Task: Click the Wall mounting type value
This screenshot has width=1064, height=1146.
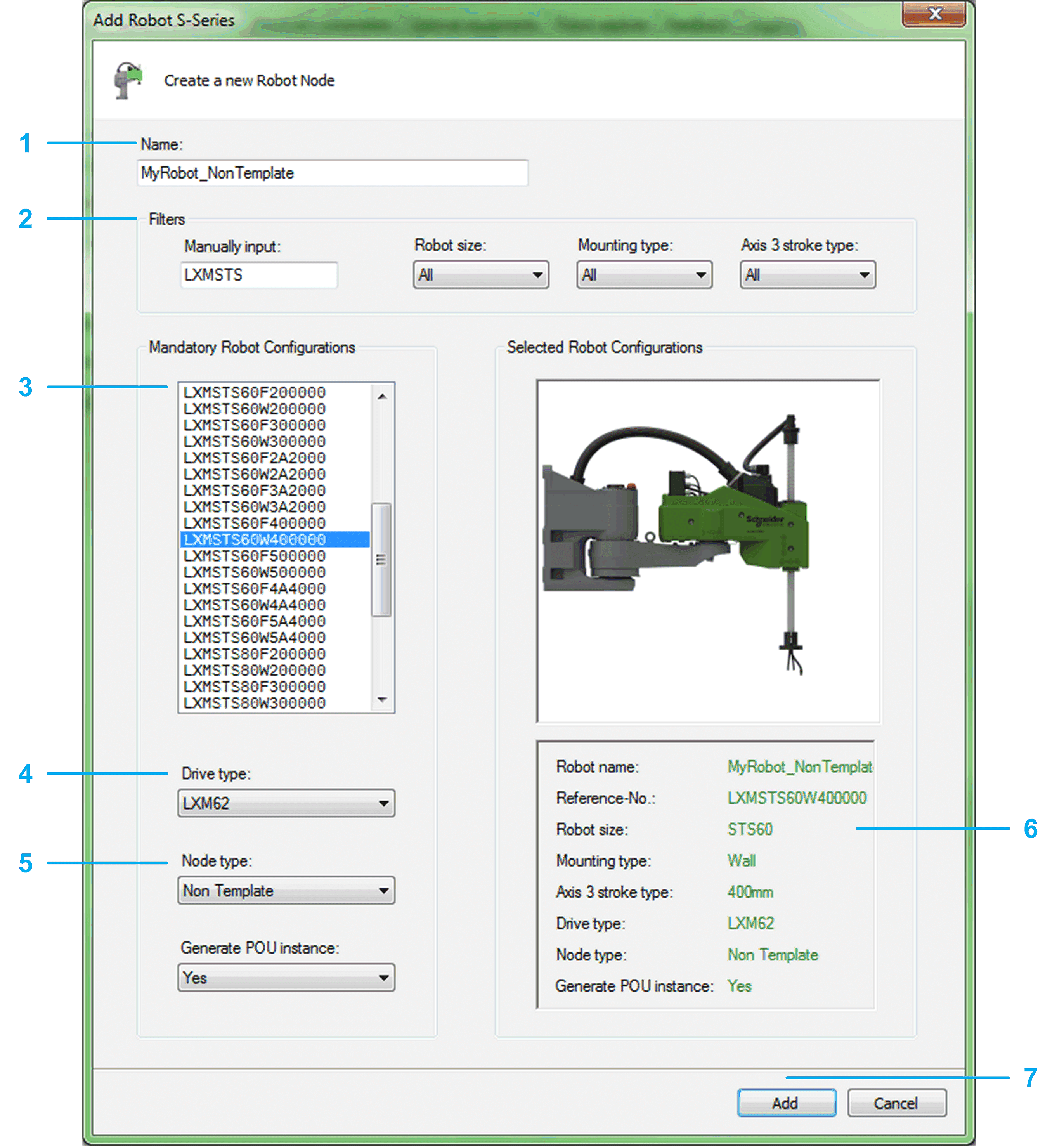Action: click(741, 860)
